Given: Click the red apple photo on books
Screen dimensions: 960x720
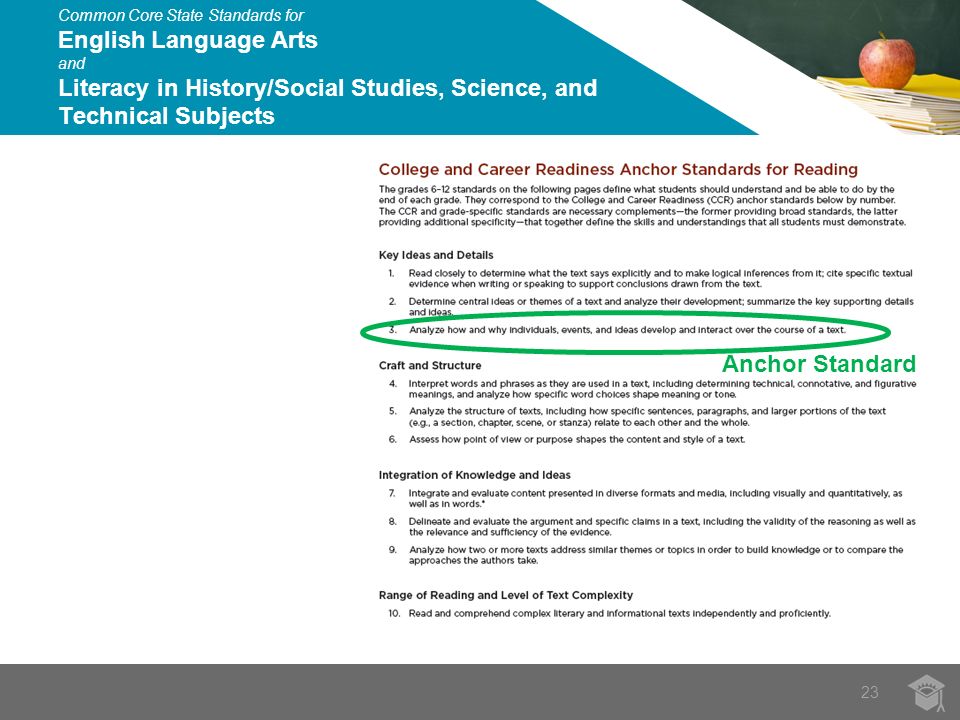Looking at the screenshot, I should click(x=887, y=62).
